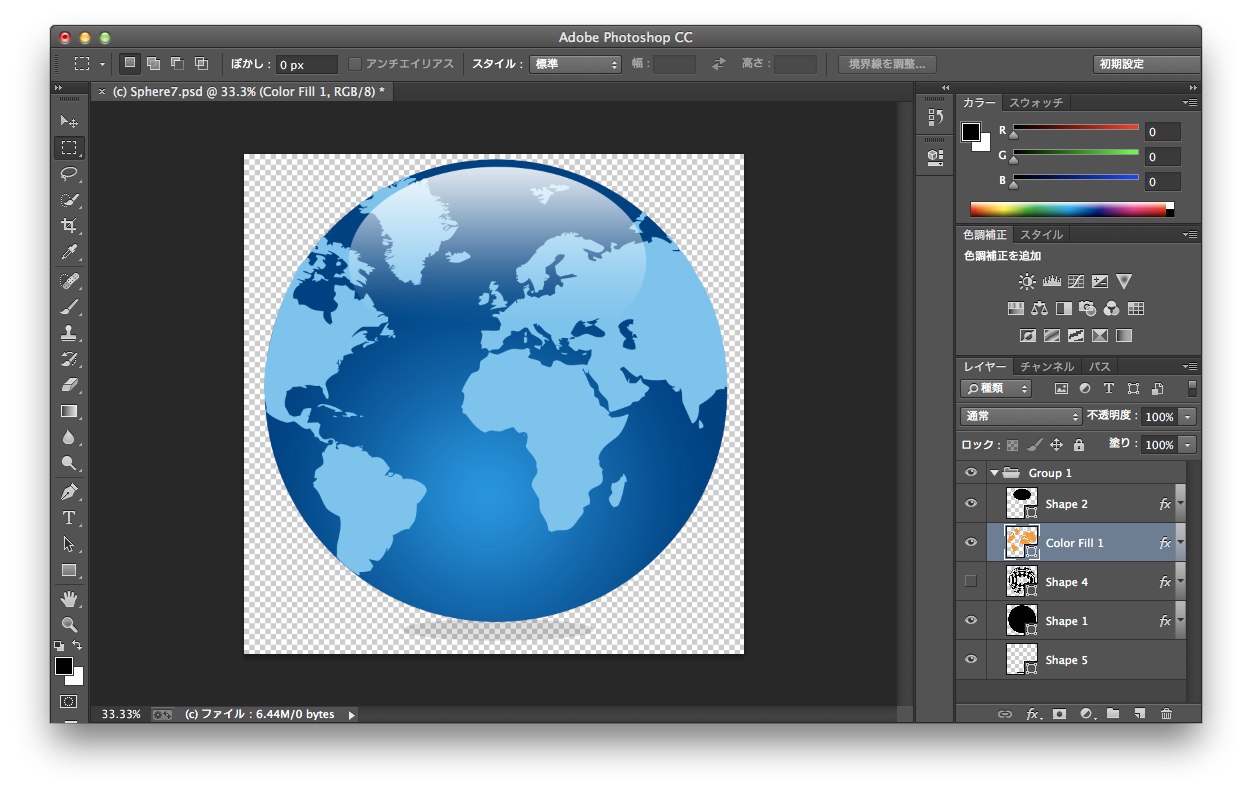The width and height of the screenshot is (1252, 793).
Task: Select the Clone Stamp tool
Action: pyautogui.click(x=69, y=333)
